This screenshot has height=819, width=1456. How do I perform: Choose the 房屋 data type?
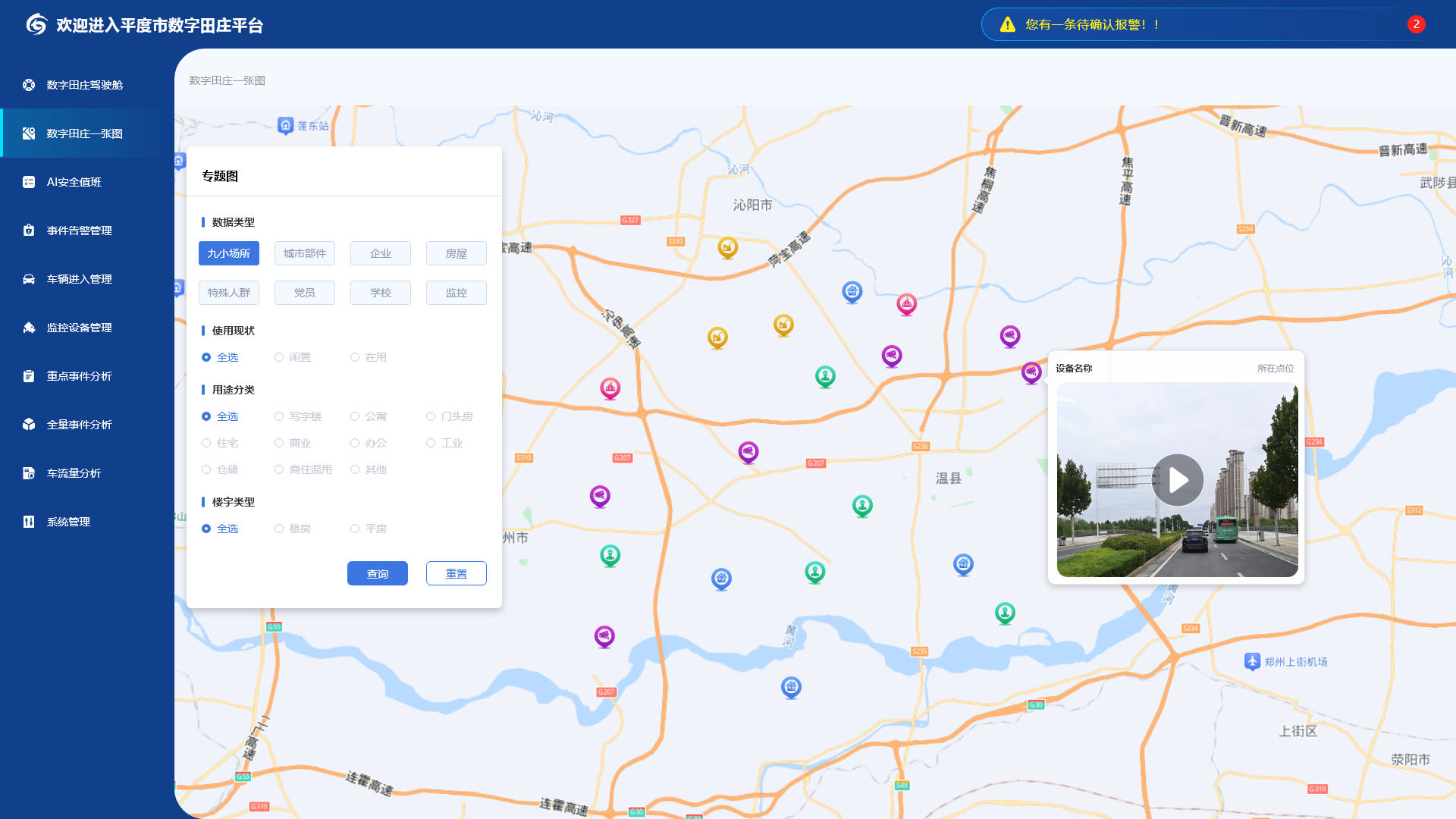click(x=457, y=253)
